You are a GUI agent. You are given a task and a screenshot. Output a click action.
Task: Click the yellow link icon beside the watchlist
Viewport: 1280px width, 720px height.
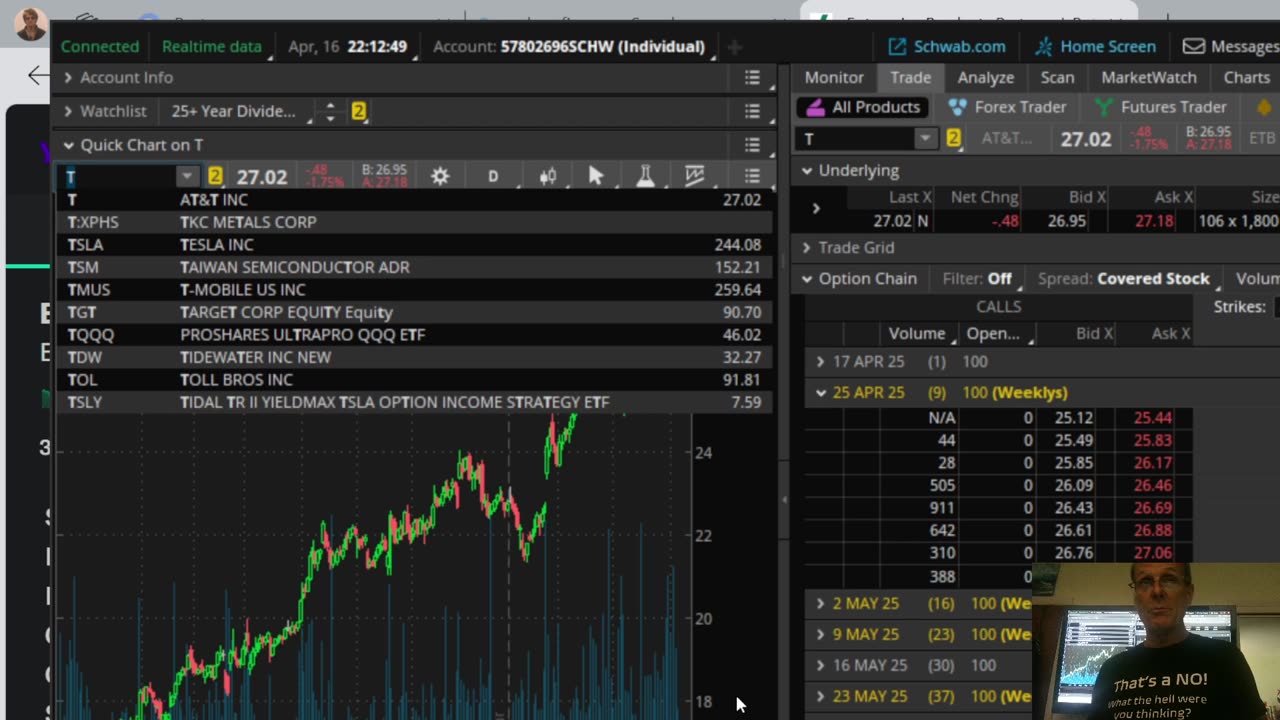358,111
